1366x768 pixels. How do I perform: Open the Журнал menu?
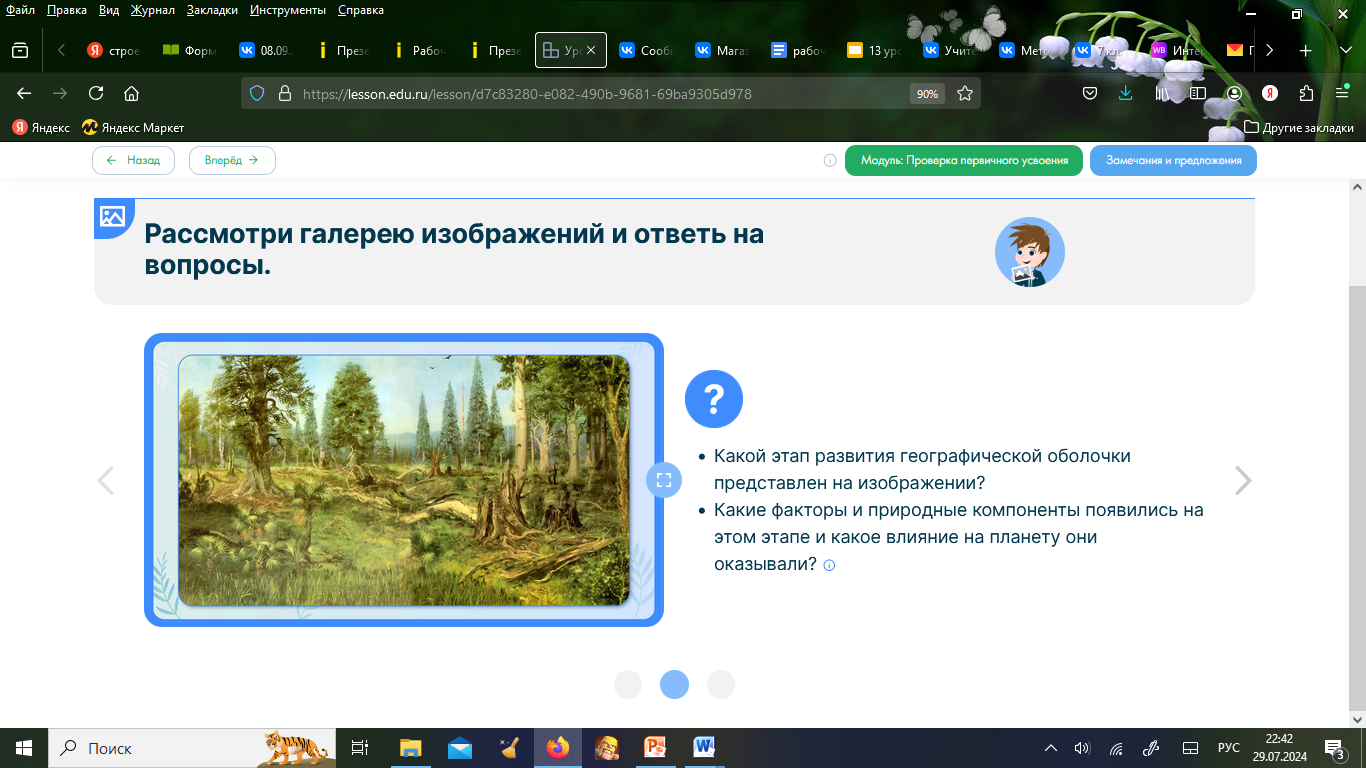click(153, 10)
